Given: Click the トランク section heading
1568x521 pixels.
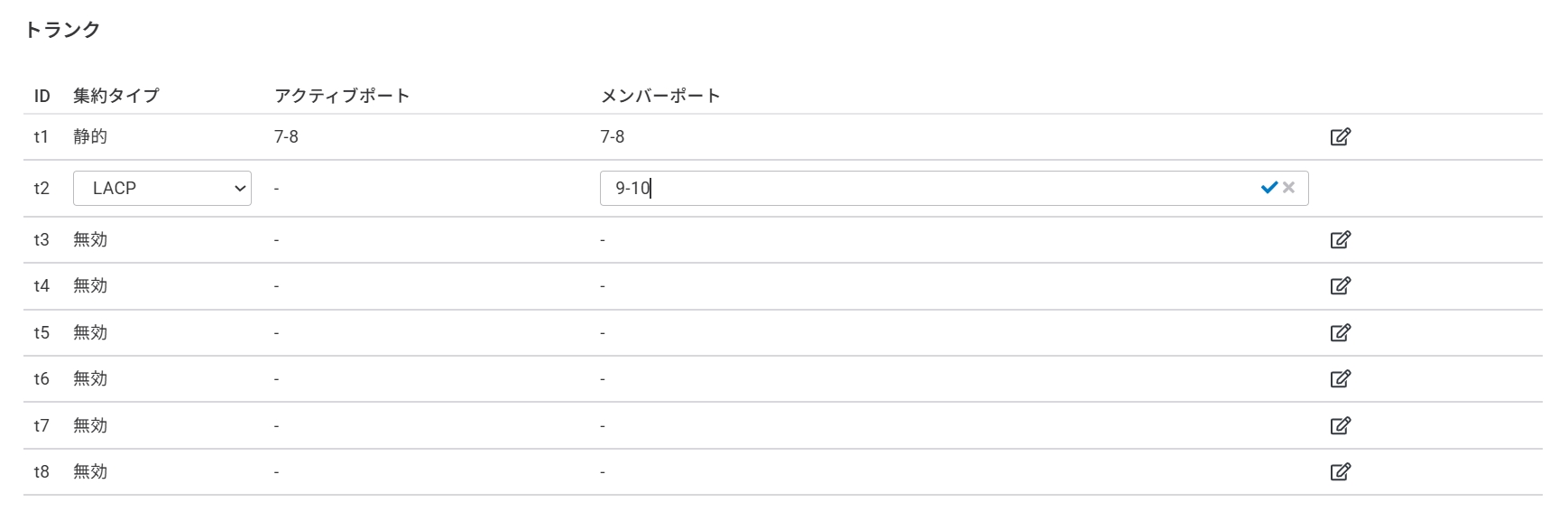Looking at the screenshot, I should tap(62, 30).
